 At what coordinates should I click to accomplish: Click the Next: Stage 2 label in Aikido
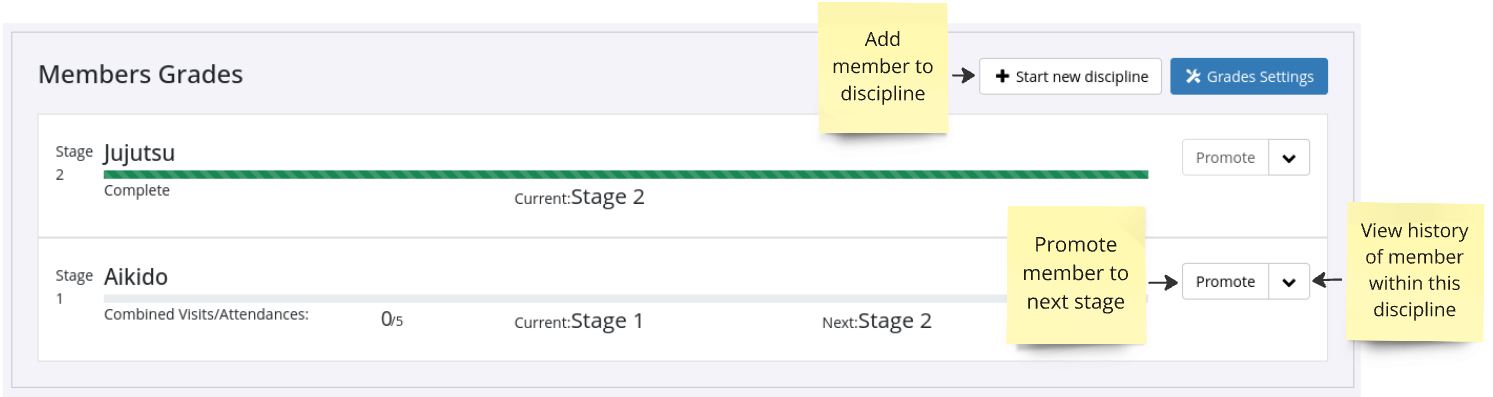[x=876, y=321]
